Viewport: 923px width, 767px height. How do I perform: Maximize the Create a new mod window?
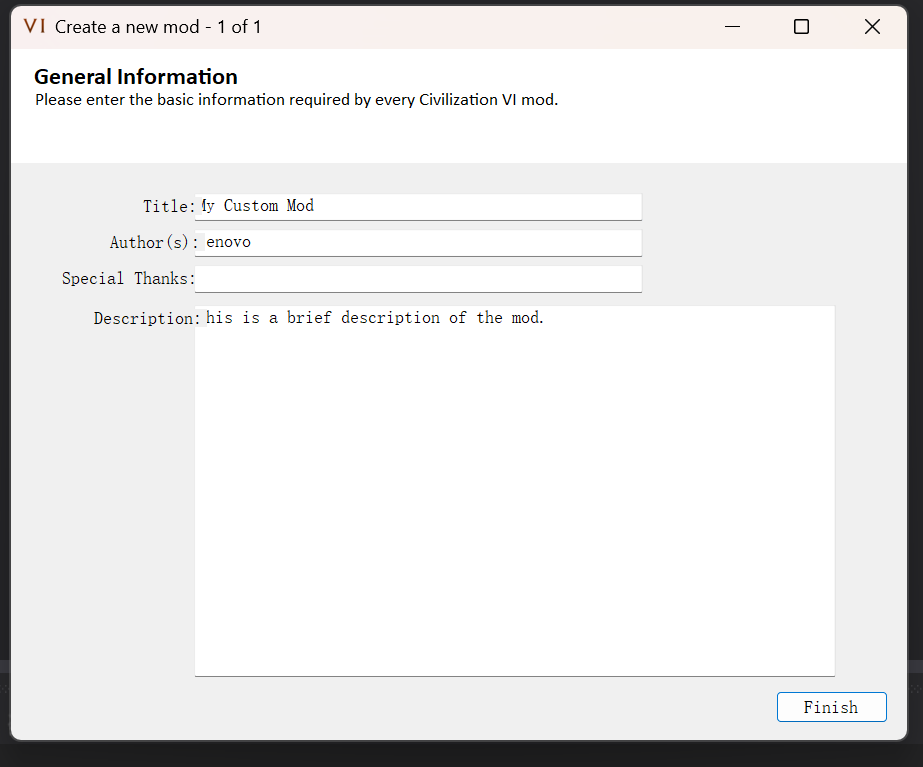(801, 26)
